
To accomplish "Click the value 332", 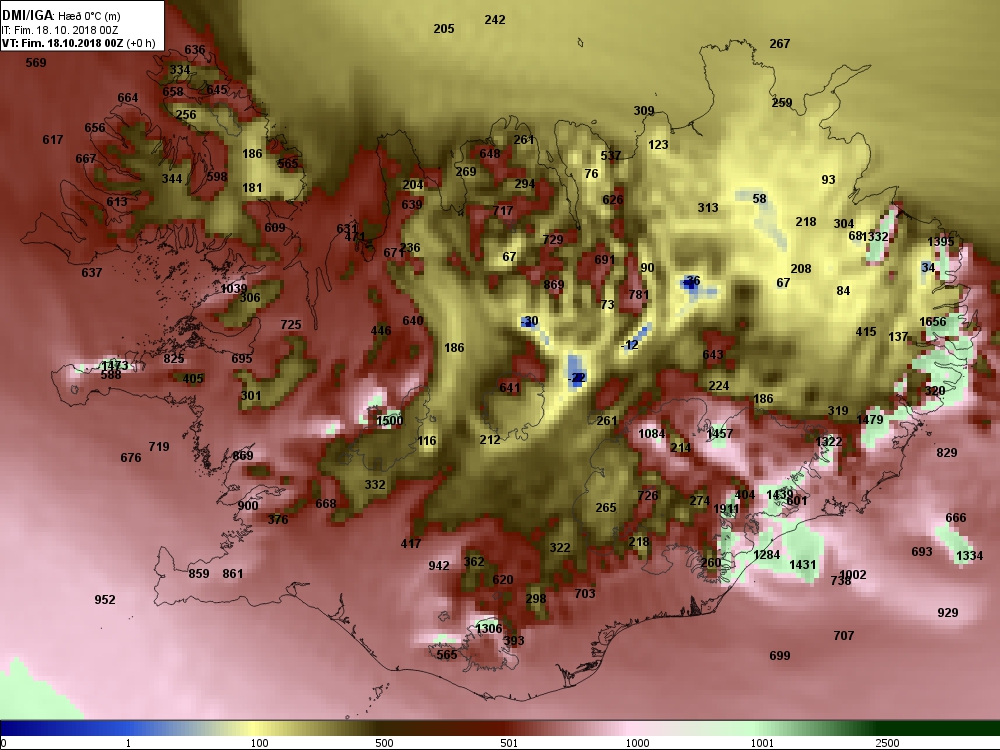I will pyautogui.click(x=375, y=485).
